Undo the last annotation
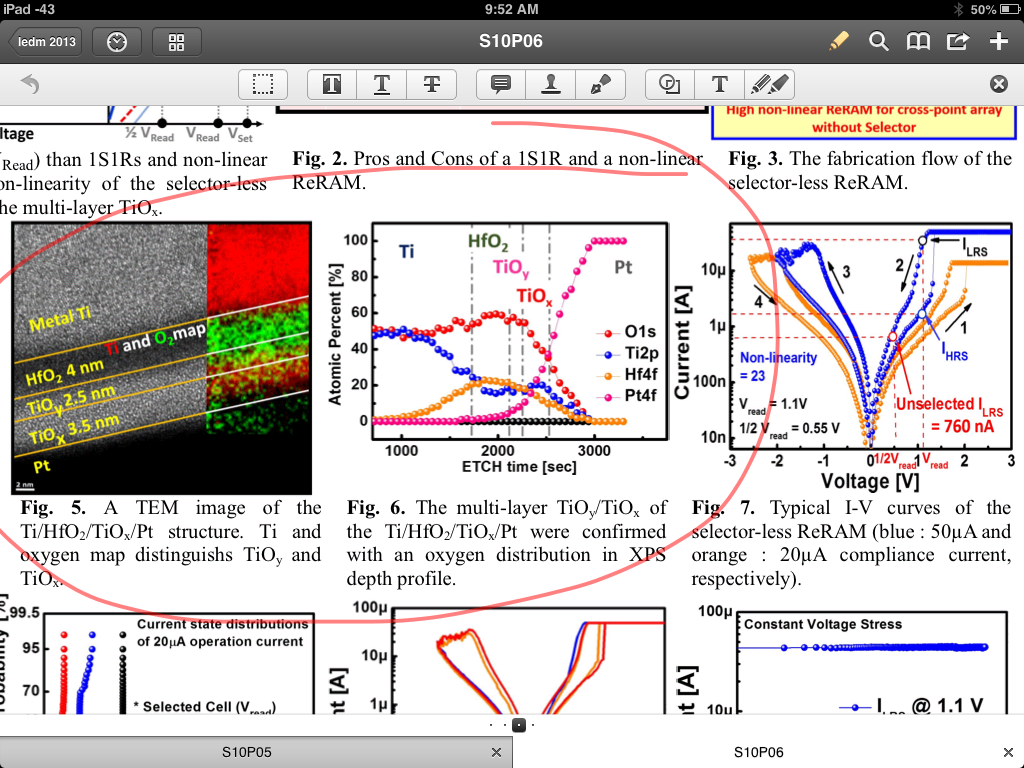1024x768 pixels. click(x=30, y=85)
